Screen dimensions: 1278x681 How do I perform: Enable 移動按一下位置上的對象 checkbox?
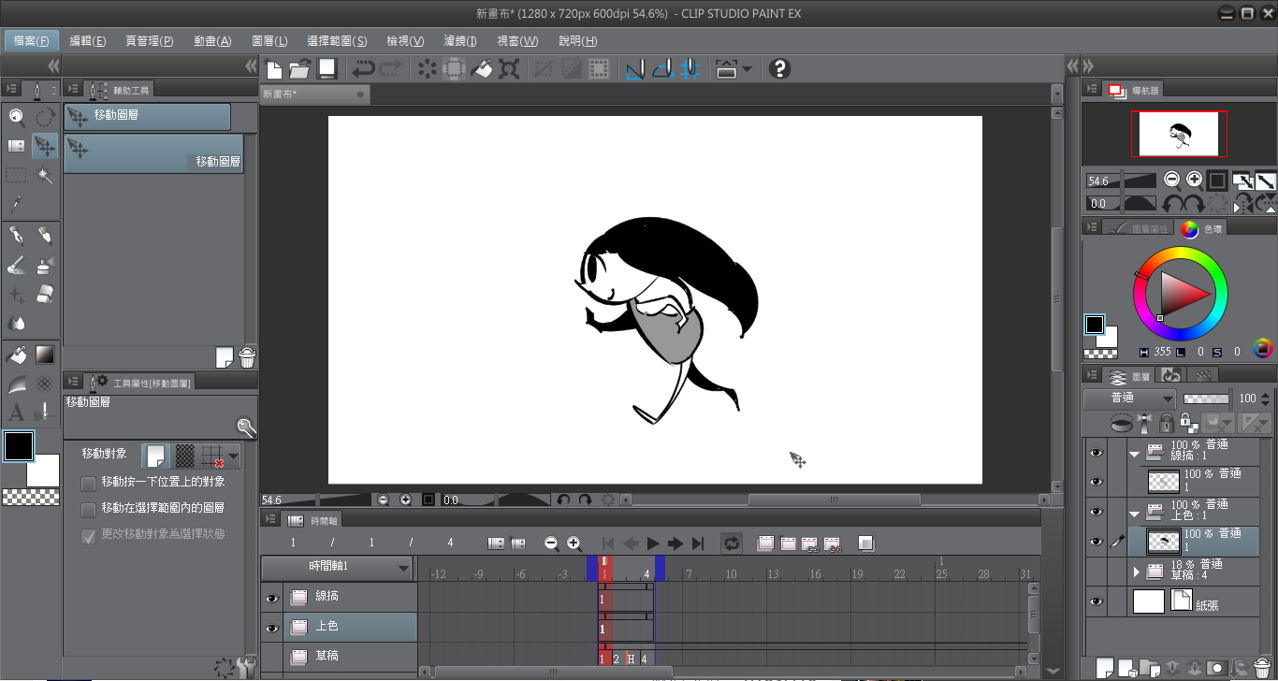coord(89,483)
